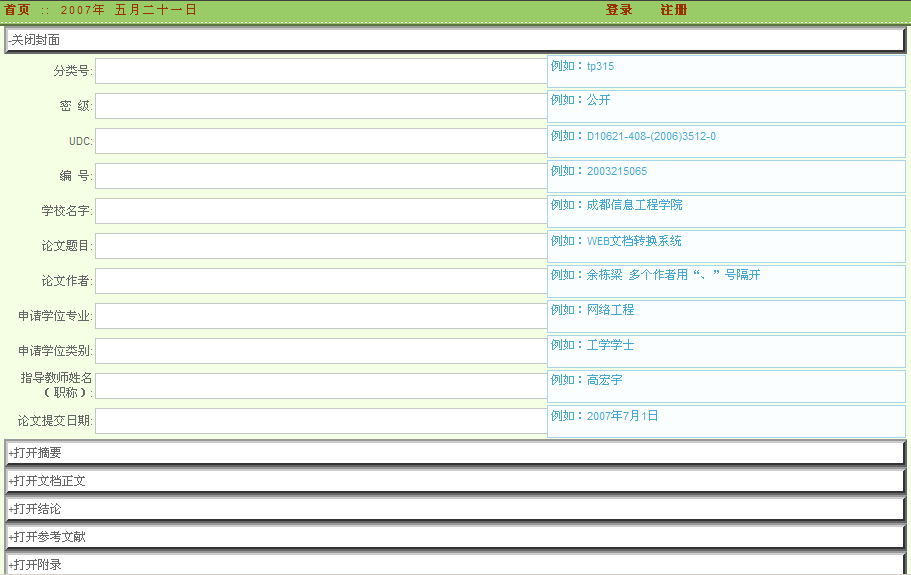This screenshot has height=575, width=911.
Task: Go to the 首页 home link
Action: coord(17,10)
